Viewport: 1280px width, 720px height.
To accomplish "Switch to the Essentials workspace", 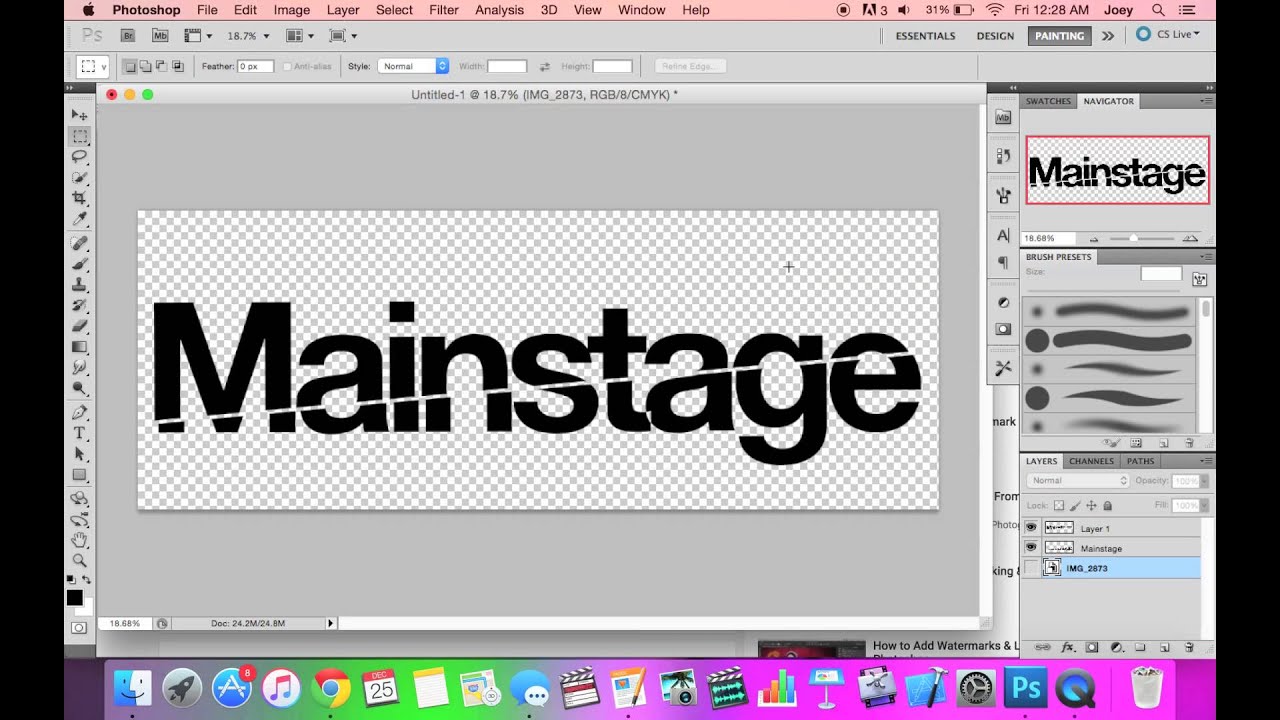I will click(925, 36).
